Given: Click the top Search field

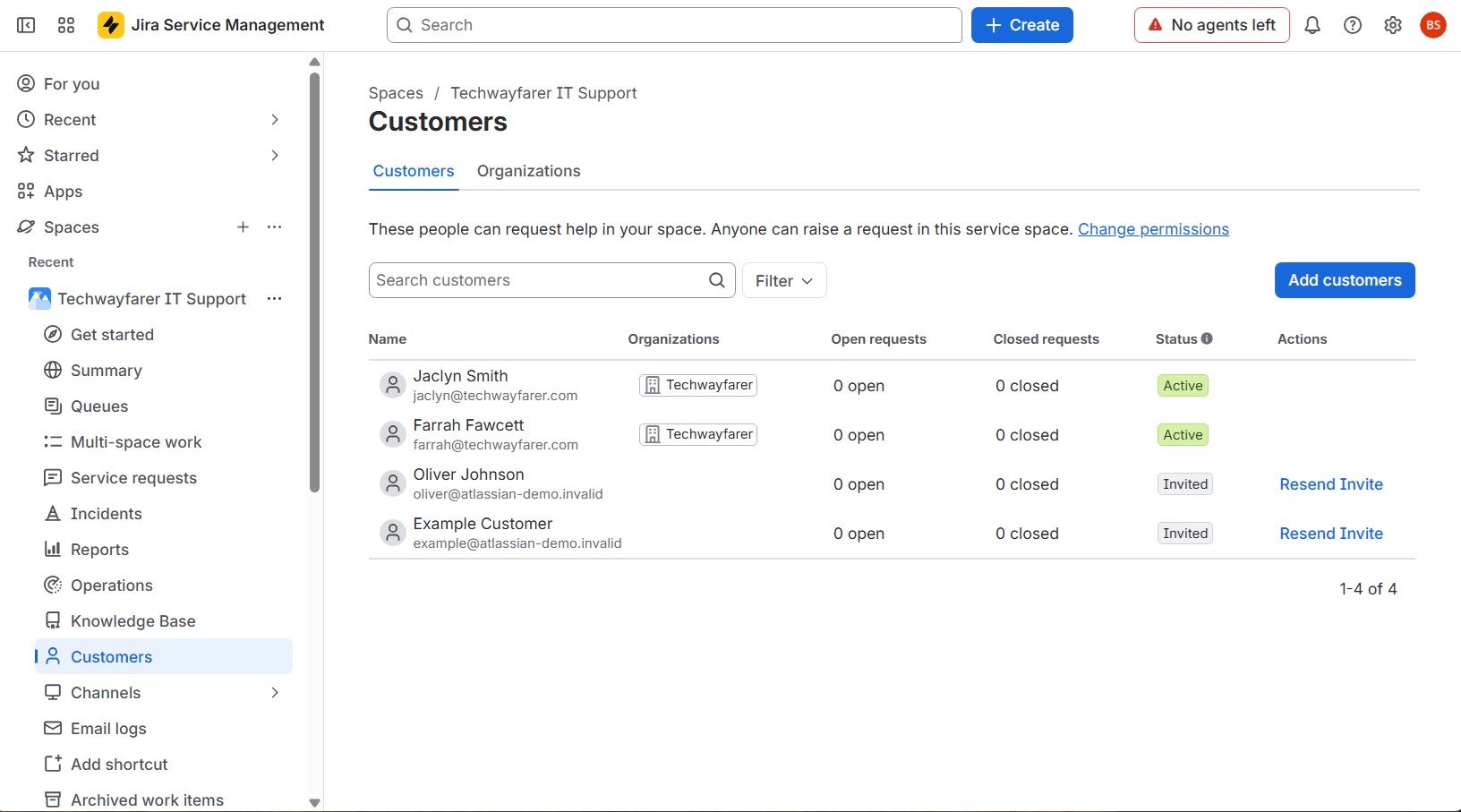Looking at the screenshot, I should click(x=674, y=25).
